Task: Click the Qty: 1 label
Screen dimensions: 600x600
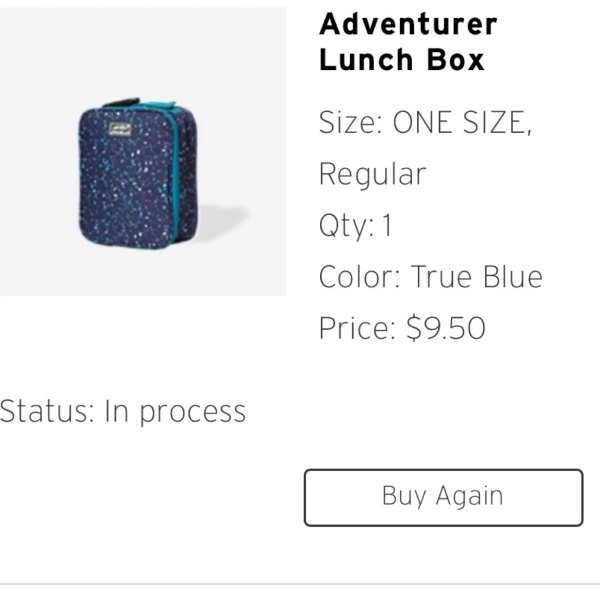Action: 356,225
